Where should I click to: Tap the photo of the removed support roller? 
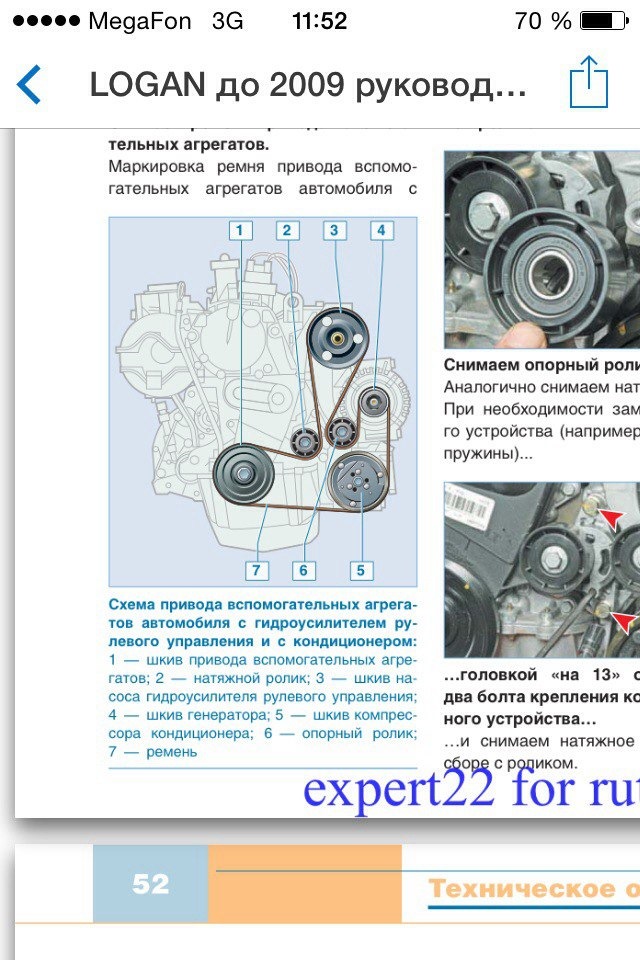coord(542,249)
